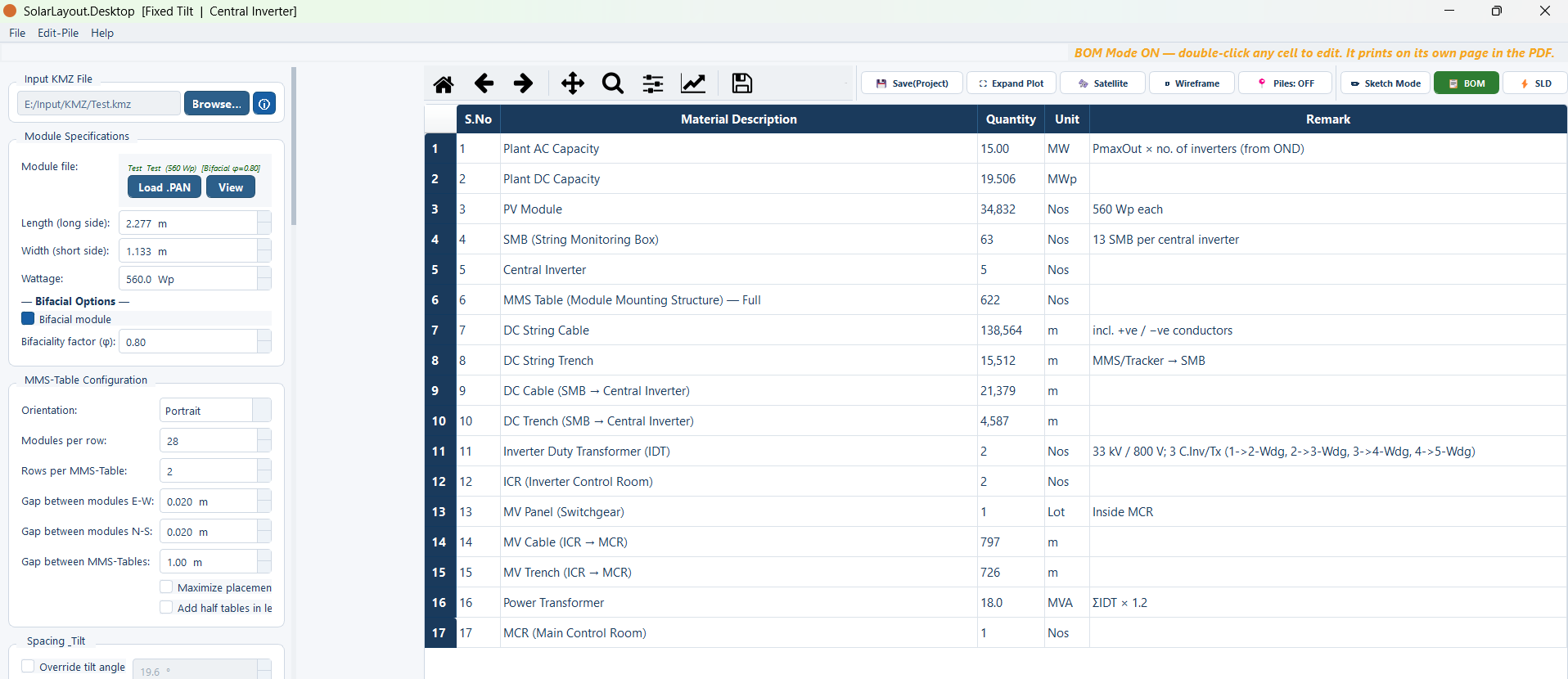Select the Power Transformer row cell
The image size is (1568, 679).
738,603
